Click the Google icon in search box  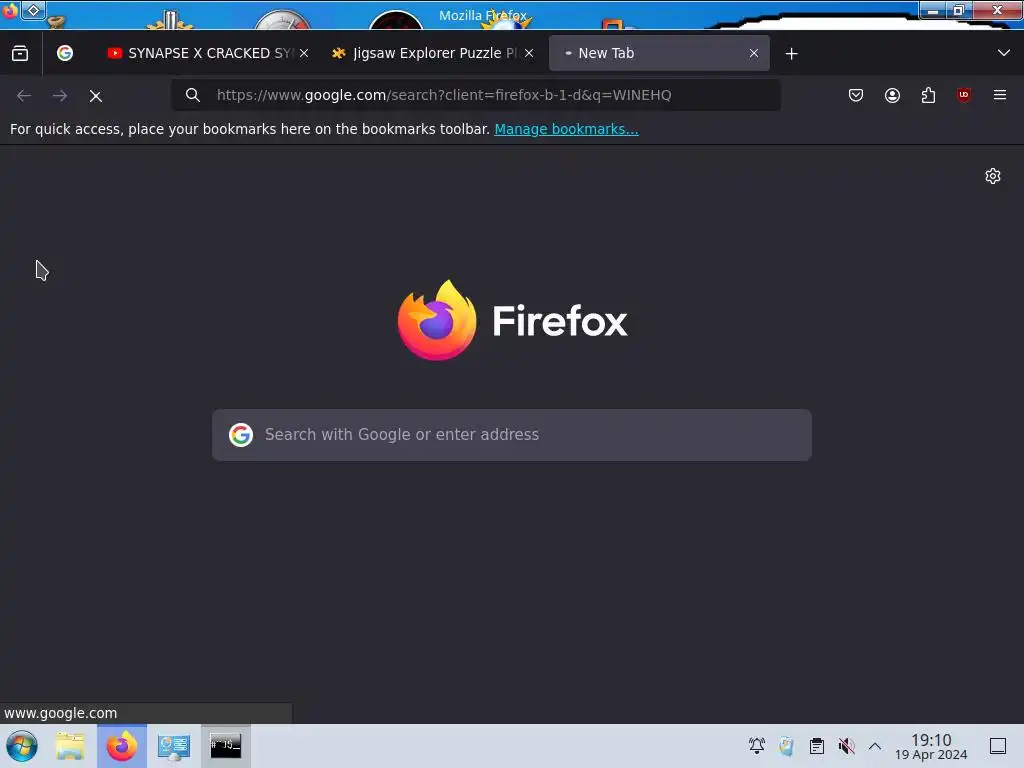coord(240,434)
